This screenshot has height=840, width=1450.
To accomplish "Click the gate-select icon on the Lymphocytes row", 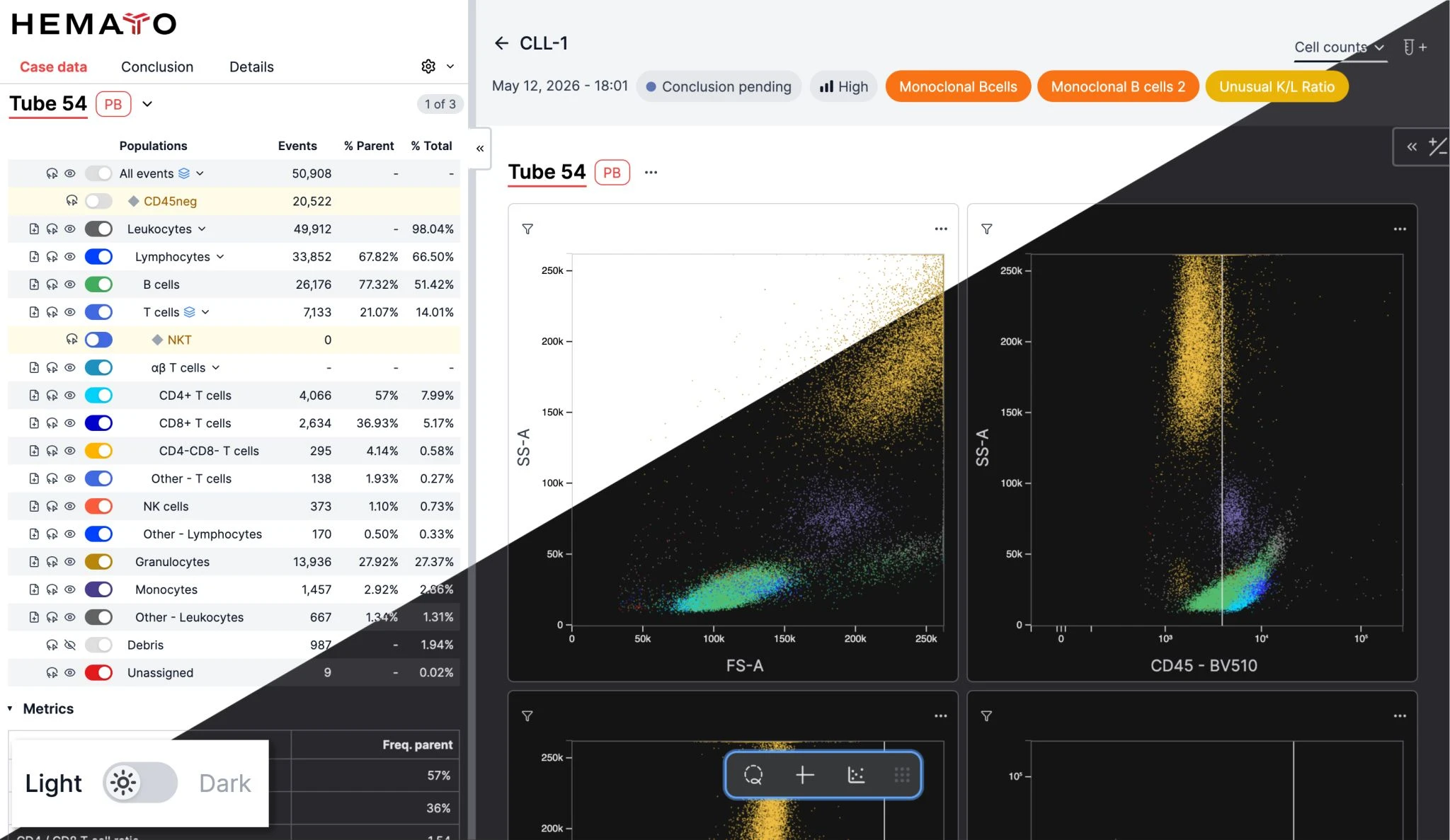I will pyautogui.click(x=52, y=257).
